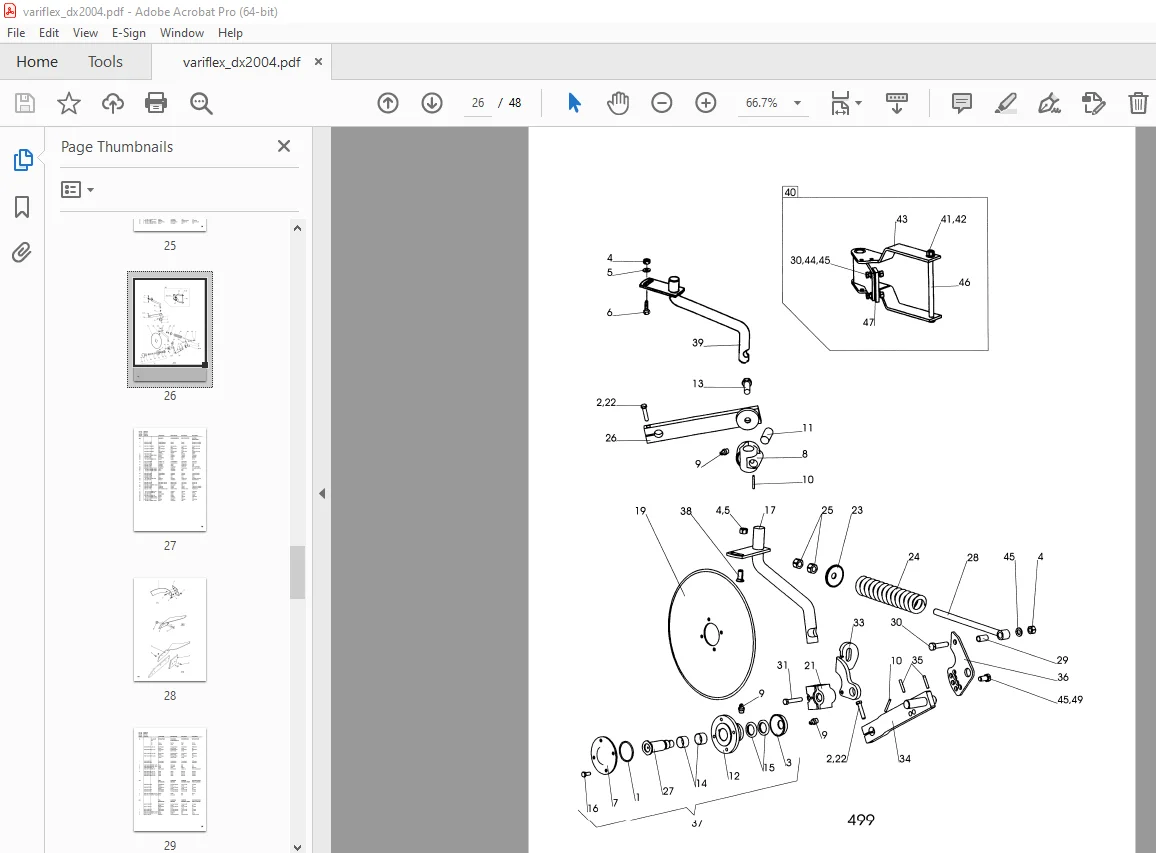
Task: Go to previous page arrow
Action: [388, 103]
